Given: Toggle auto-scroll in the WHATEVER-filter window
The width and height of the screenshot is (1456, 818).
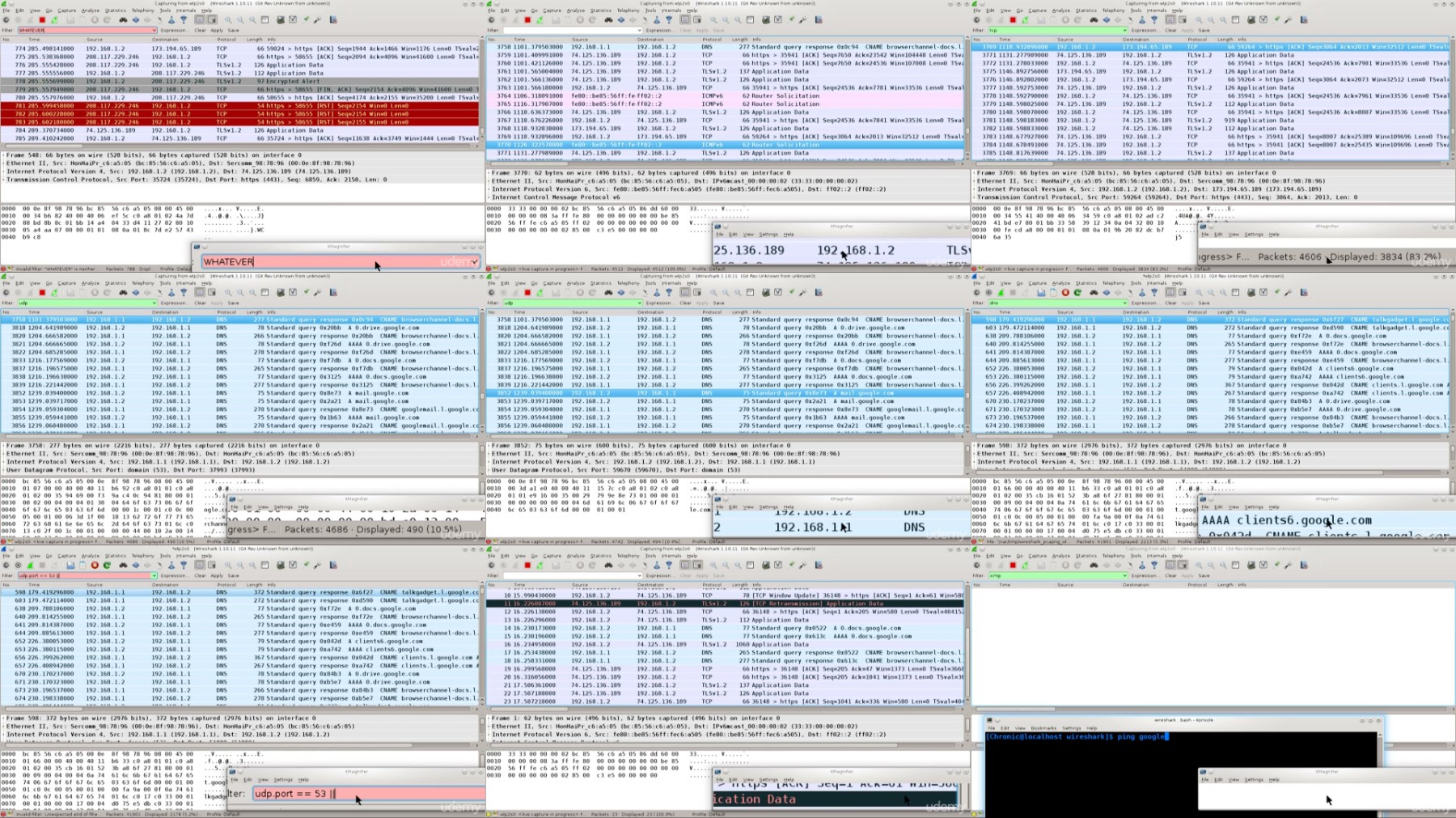Looking at the screenshot, I should click(x=212, y=20).
